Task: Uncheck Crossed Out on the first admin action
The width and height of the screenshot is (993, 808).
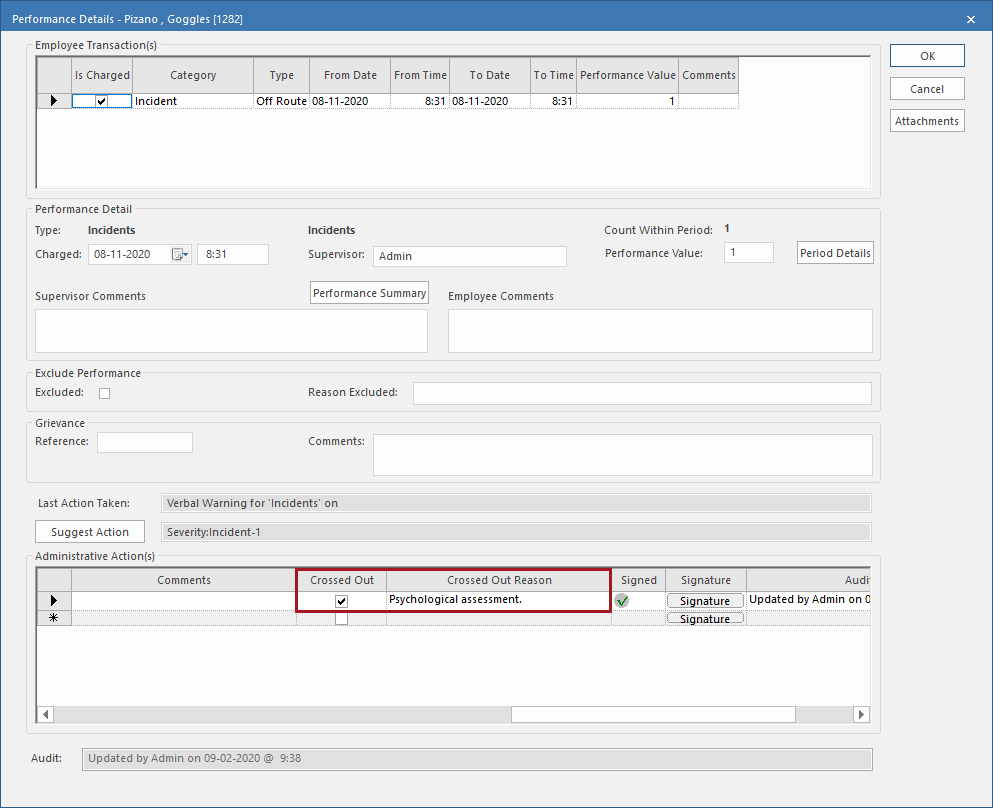Action: click(x=341, y=600)
